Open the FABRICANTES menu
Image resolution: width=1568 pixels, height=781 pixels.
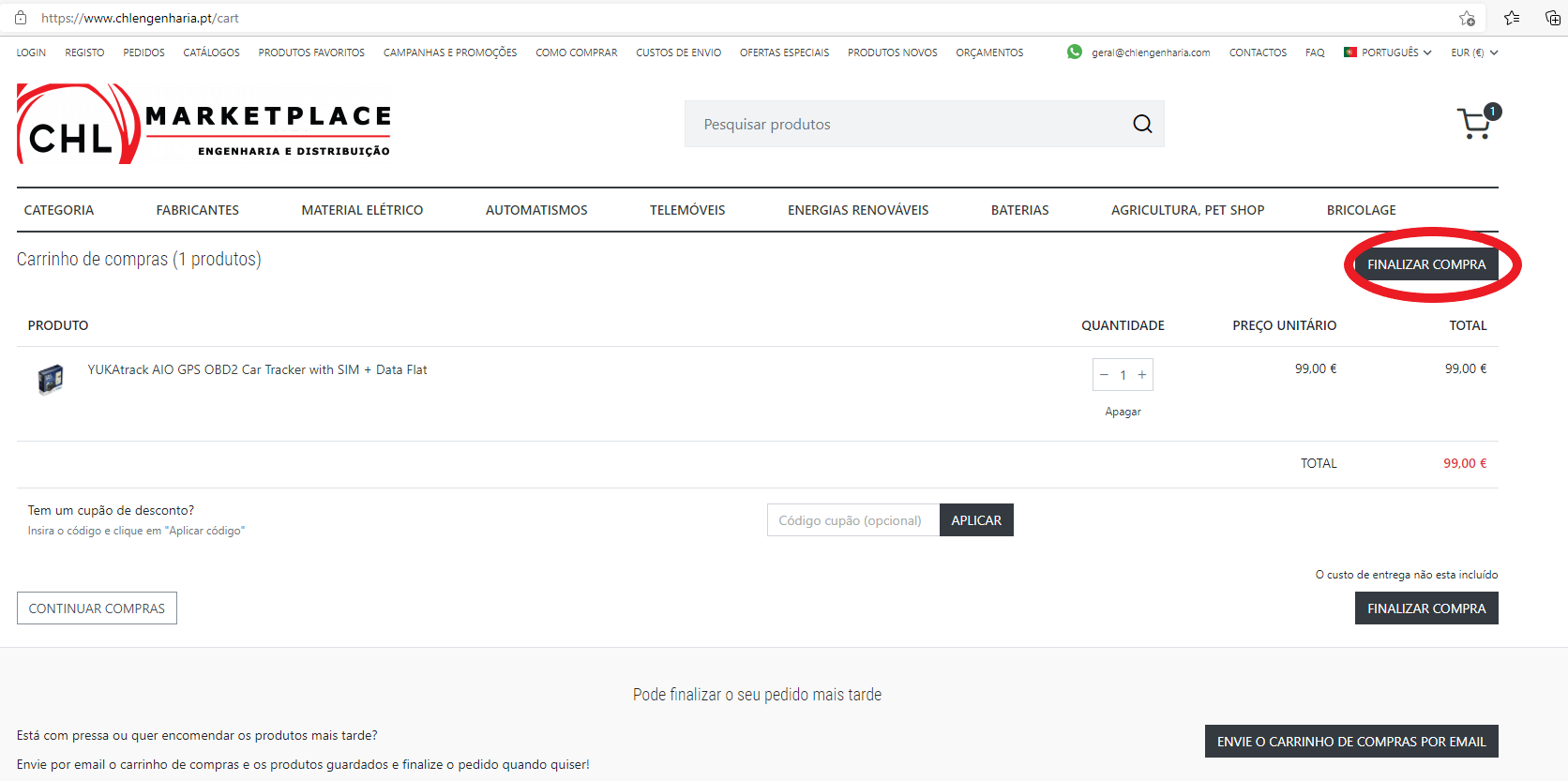[x=198, y=210]
